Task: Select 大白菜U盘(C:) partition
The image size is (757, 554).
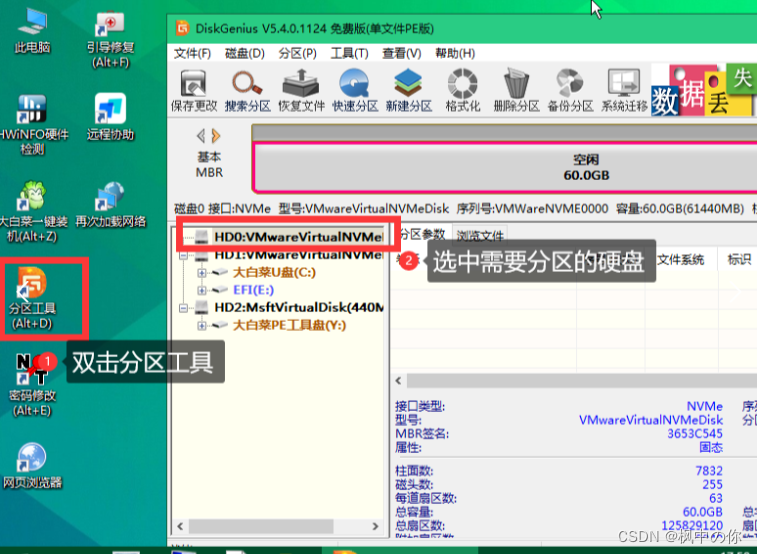Action: 274,272
